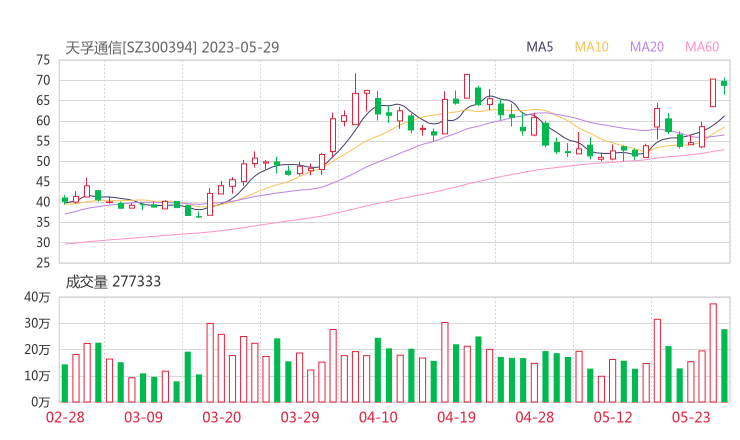The image size is (740, 440).
Task: Click the 04-19 date axis label
Action: coord(456,417)
